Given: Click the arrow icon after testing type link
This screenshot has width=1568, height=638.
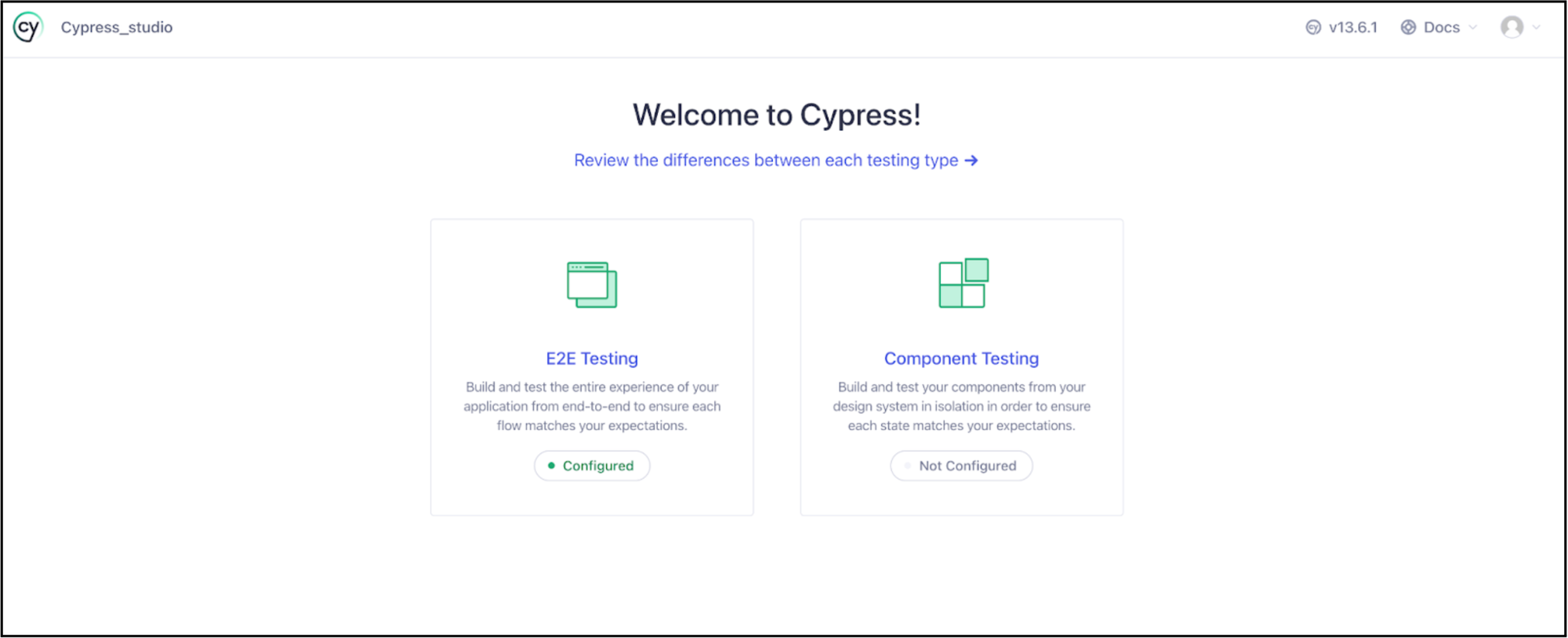Looking at the screenshot, I should tap(971, 161).
